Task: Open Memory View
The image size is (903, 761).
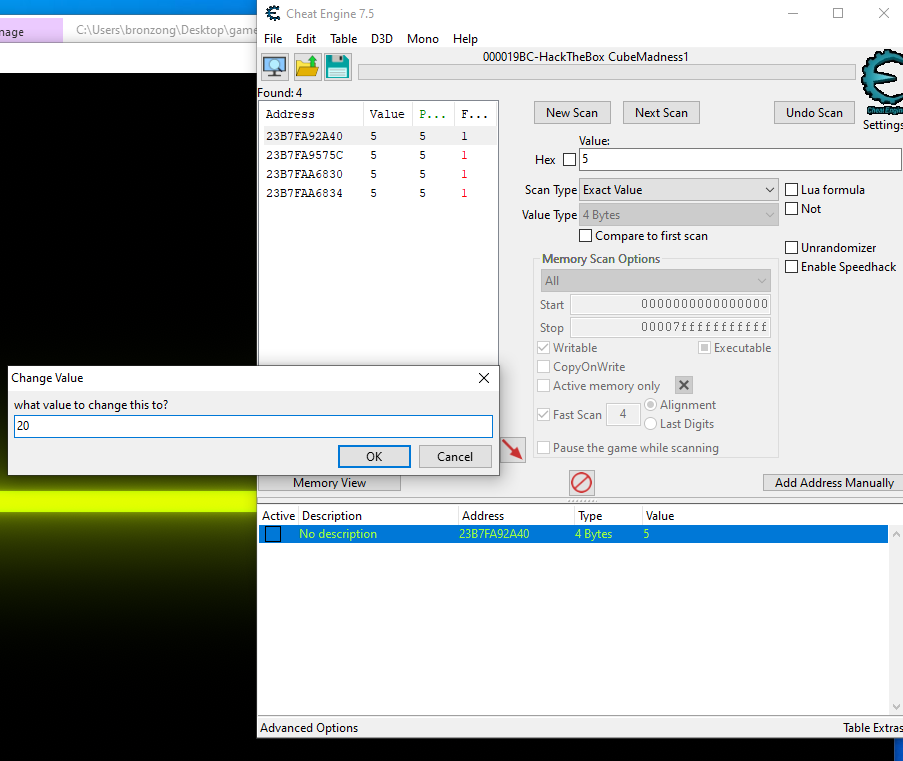Action: 329,483
